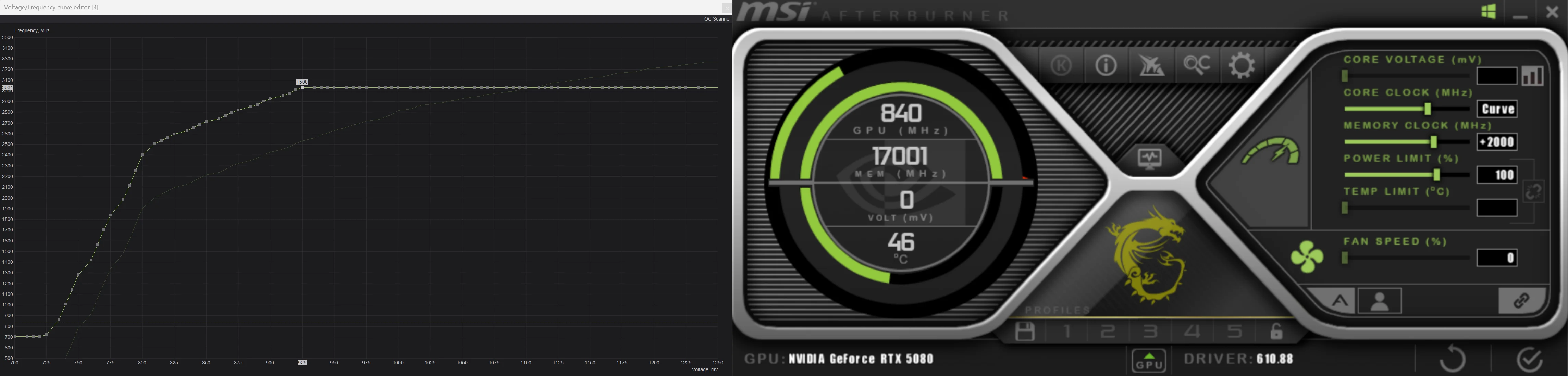This screenshot has width=1568, height=376.
Task: Click the Power Limit field showing 100
Action: [1497, 175]
